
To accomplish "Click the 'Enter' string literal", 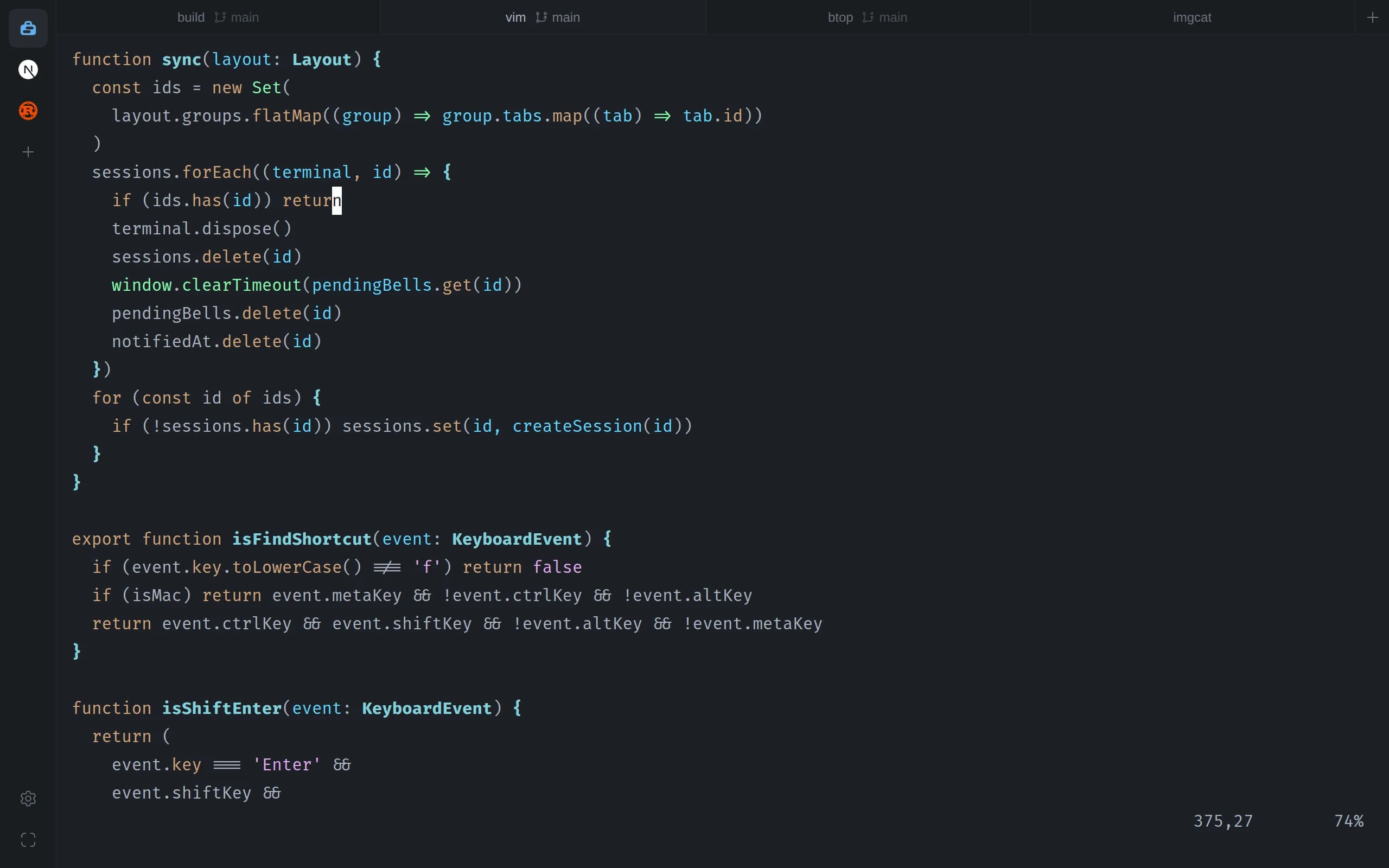I will (x=286, y=764).
